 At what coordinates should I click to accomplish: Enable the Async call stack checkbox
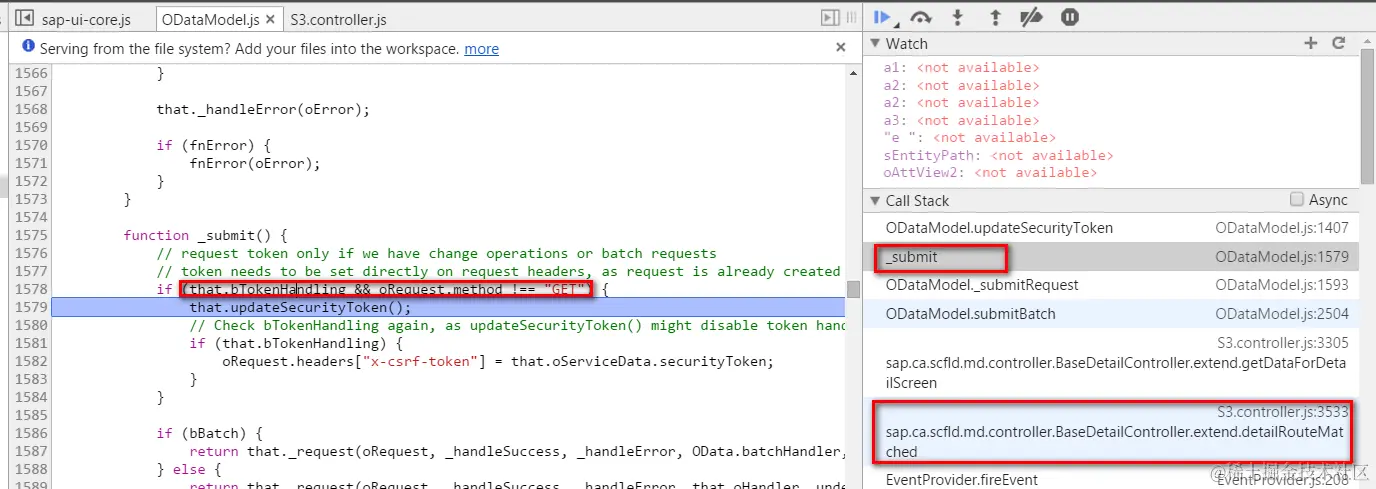coord(1297,199)
